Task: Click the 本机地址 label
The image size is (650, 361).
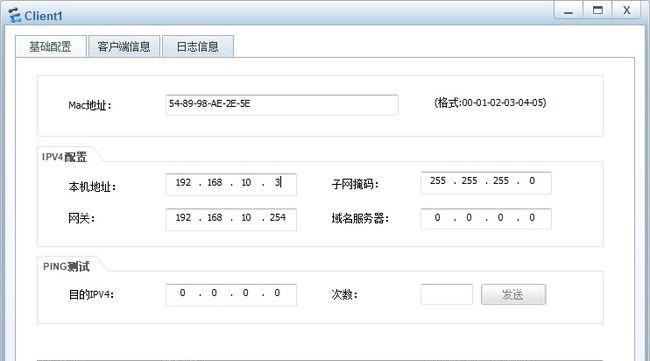Action: pyautogui.click(x=92, y=187)
